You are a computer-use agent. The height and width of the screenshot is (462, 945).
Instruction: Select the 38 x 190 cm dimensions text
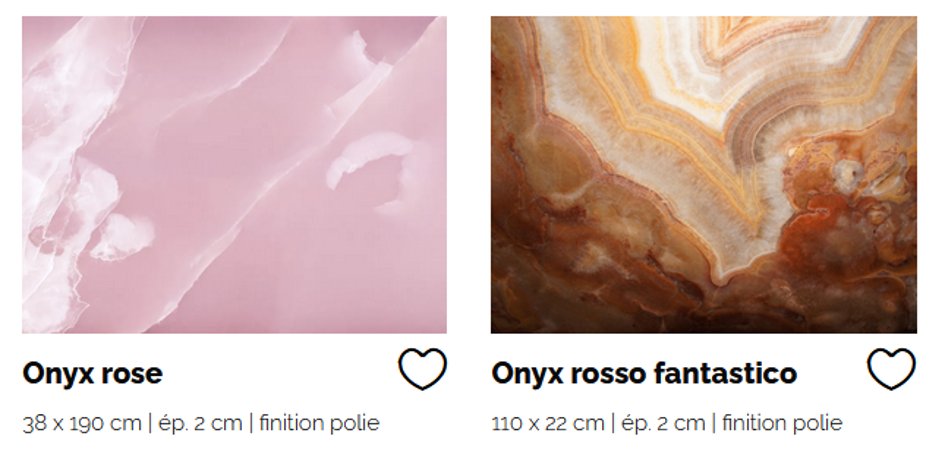click(82, 423)
